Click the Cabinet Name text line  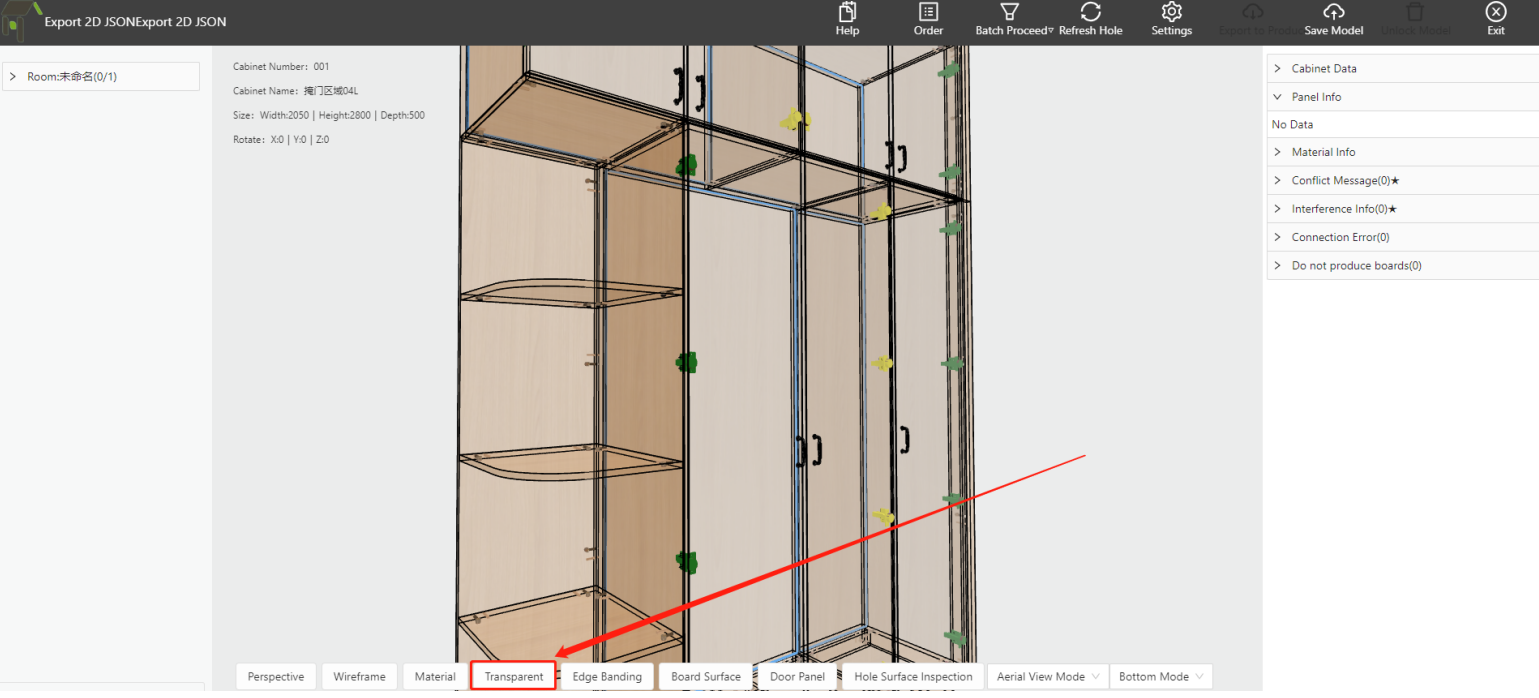click(295, 91)
